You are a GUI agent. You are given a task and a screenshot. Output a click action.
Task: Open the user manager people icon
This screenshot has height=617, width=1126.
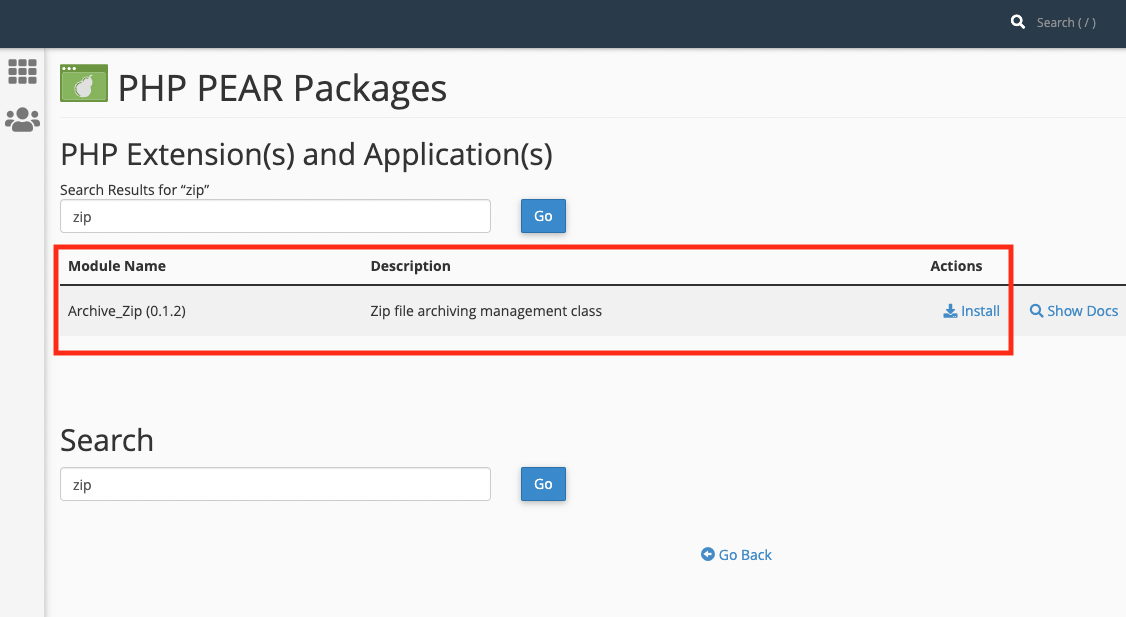22,119
